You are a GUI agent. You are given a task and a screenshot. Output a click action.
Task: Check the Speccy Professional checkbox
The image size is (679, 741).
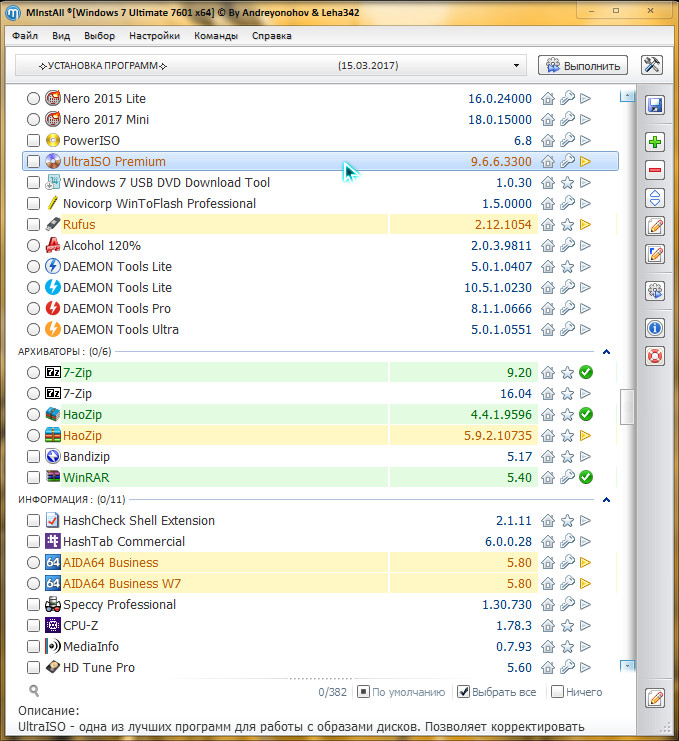pos(33,604)
